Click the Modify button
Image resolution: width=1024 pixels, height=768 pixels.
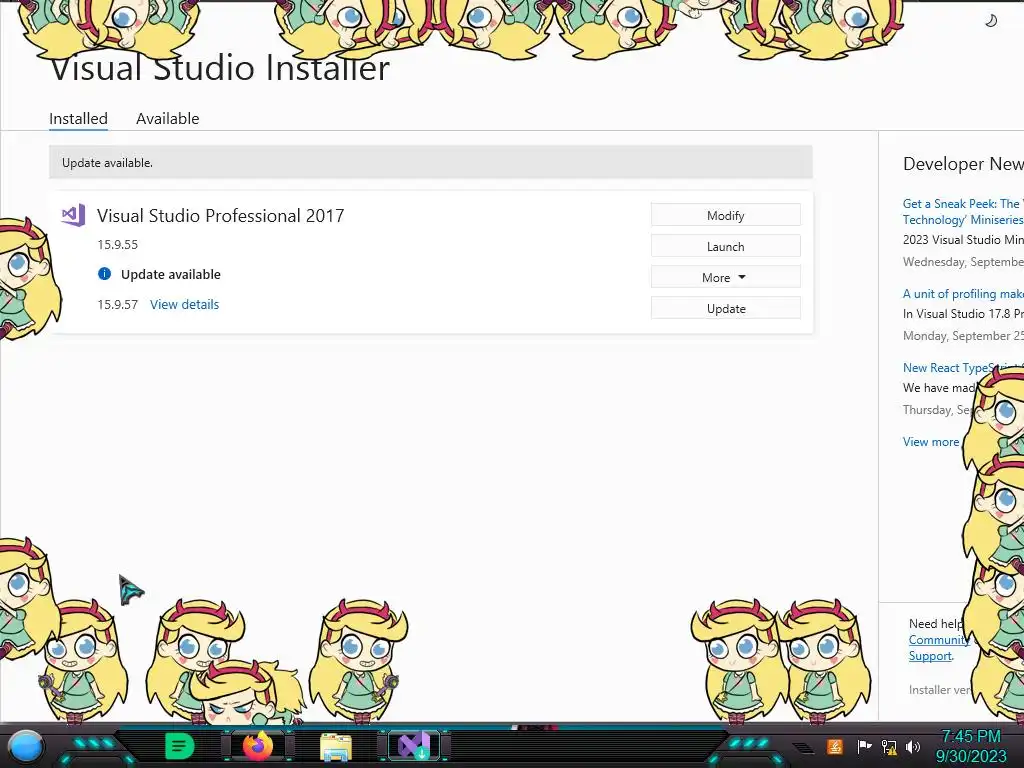(x=726, y=216)
